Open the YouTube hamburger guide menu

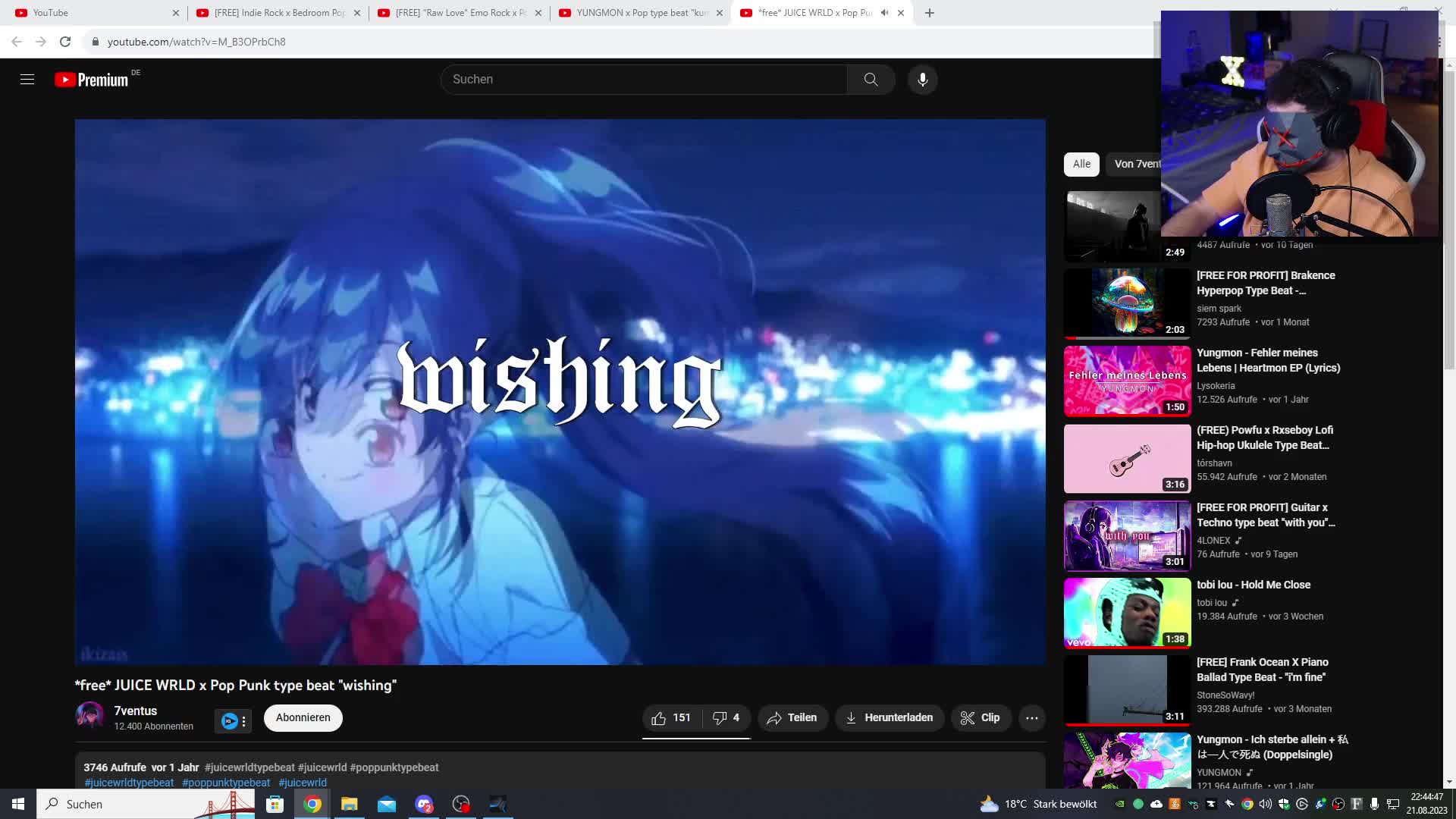(x=27, y=80)
